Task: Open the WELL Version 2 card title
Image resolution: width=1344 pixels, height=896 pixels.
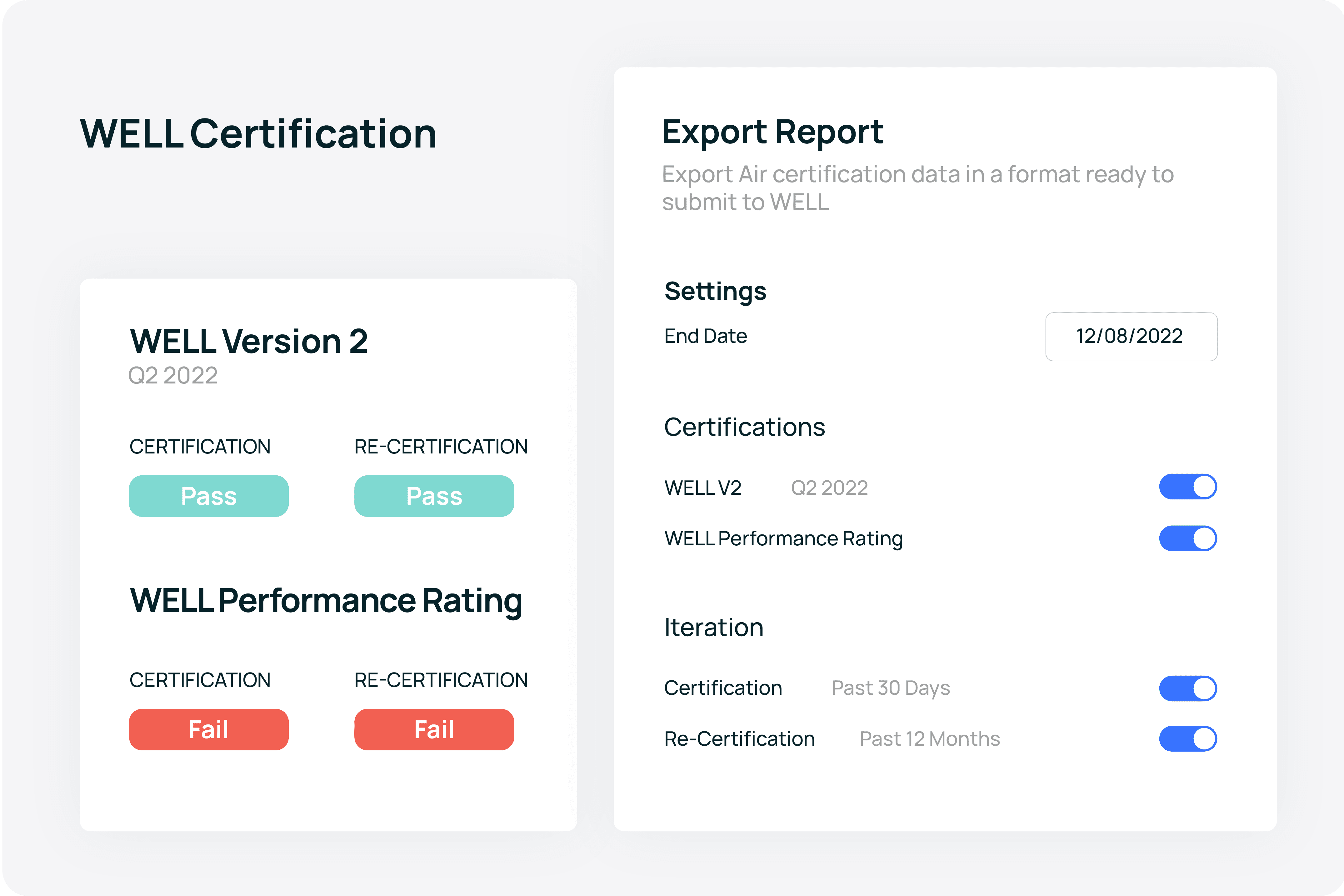Action: (x=249, y=342)
